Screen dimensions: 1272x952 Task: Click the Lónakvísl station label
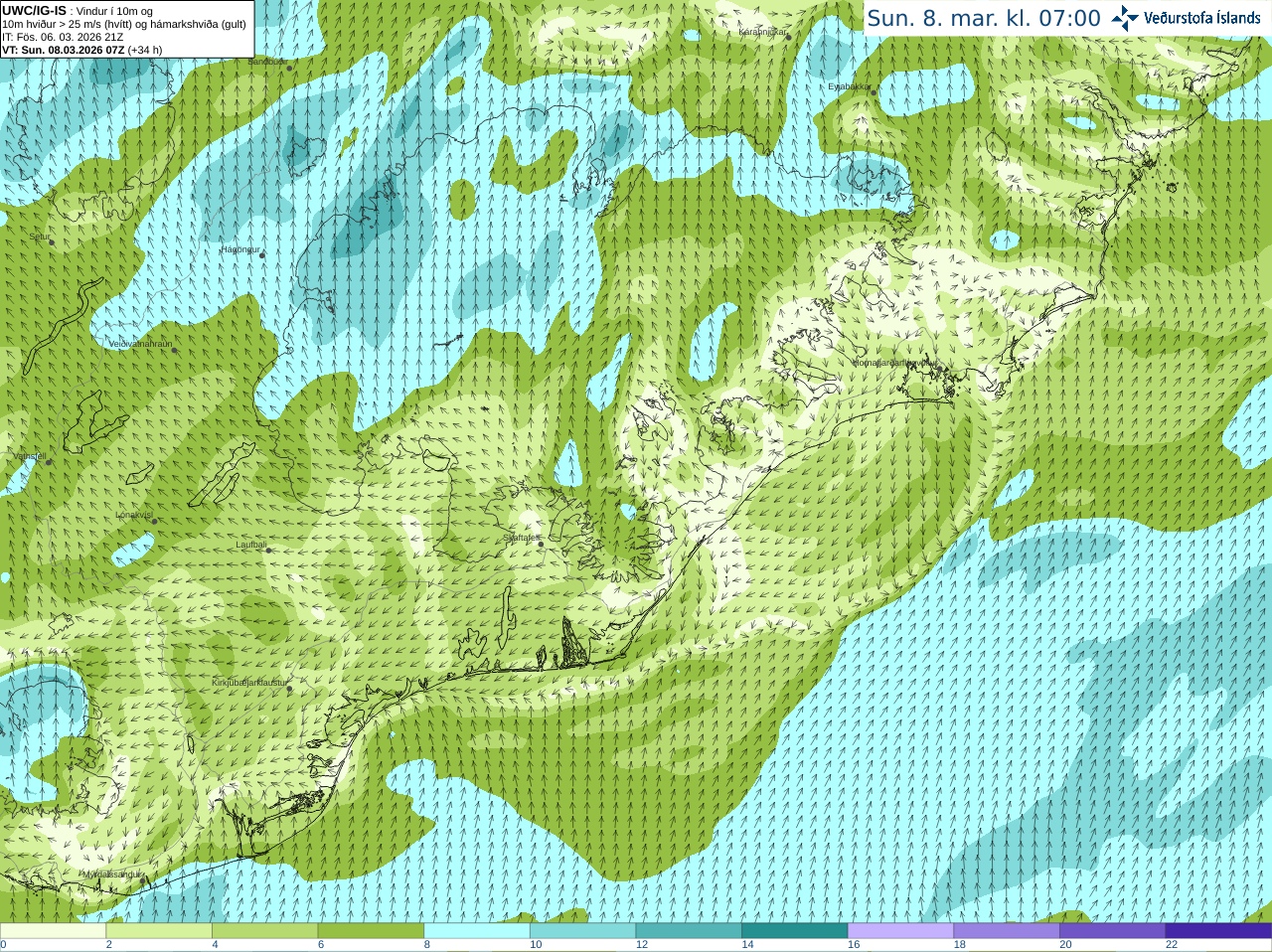tap(133, 515)
